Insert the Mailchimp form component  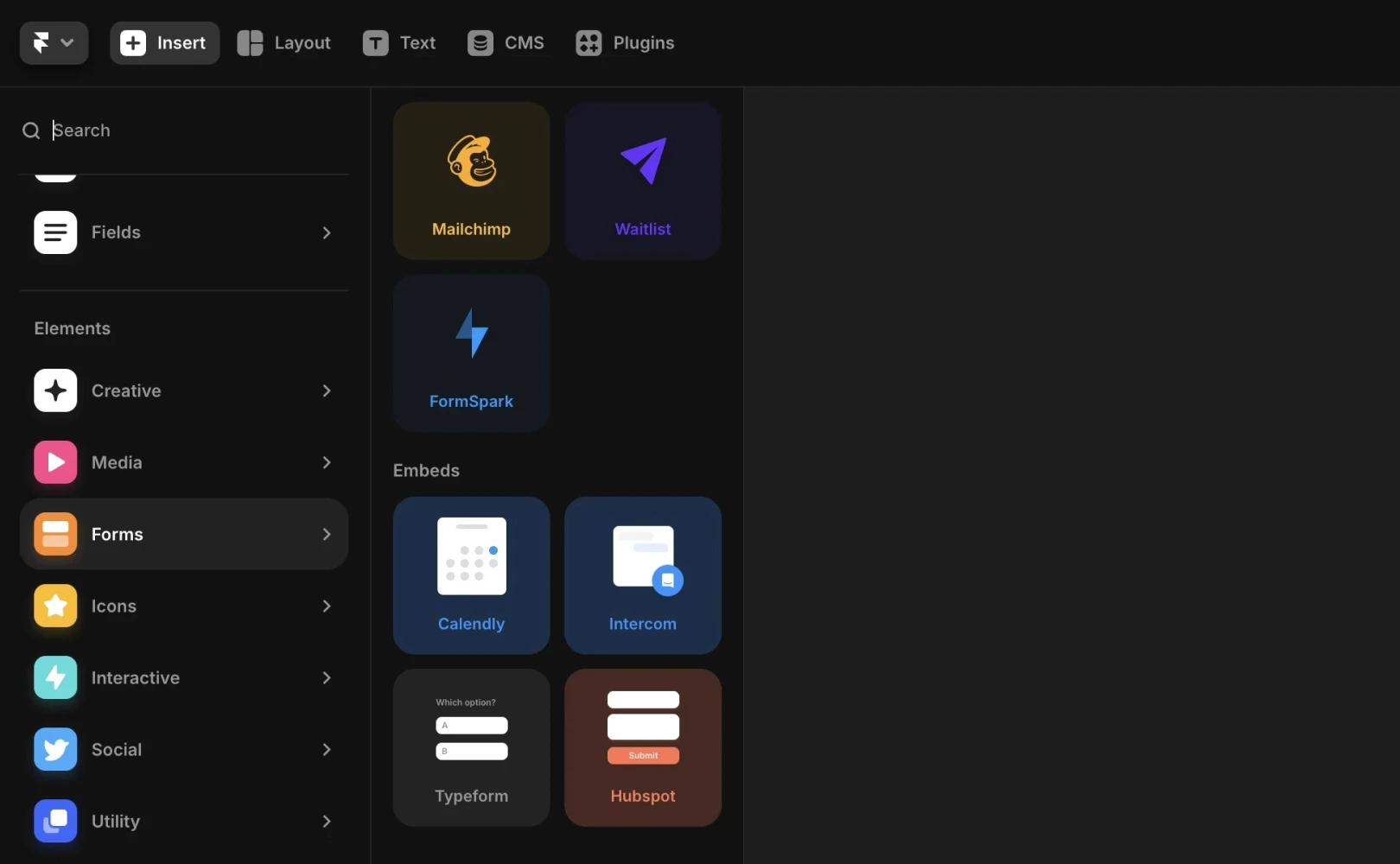(471, 181)
